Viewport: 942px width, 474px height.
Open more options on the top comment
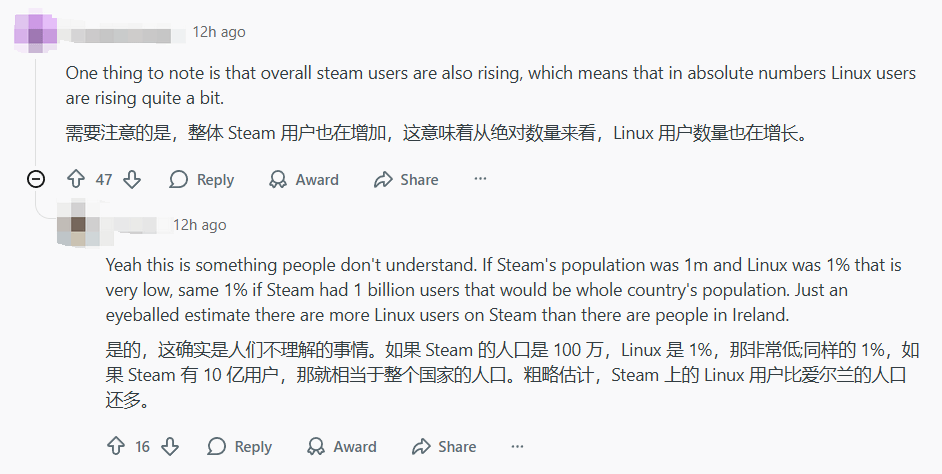(480, 179)
